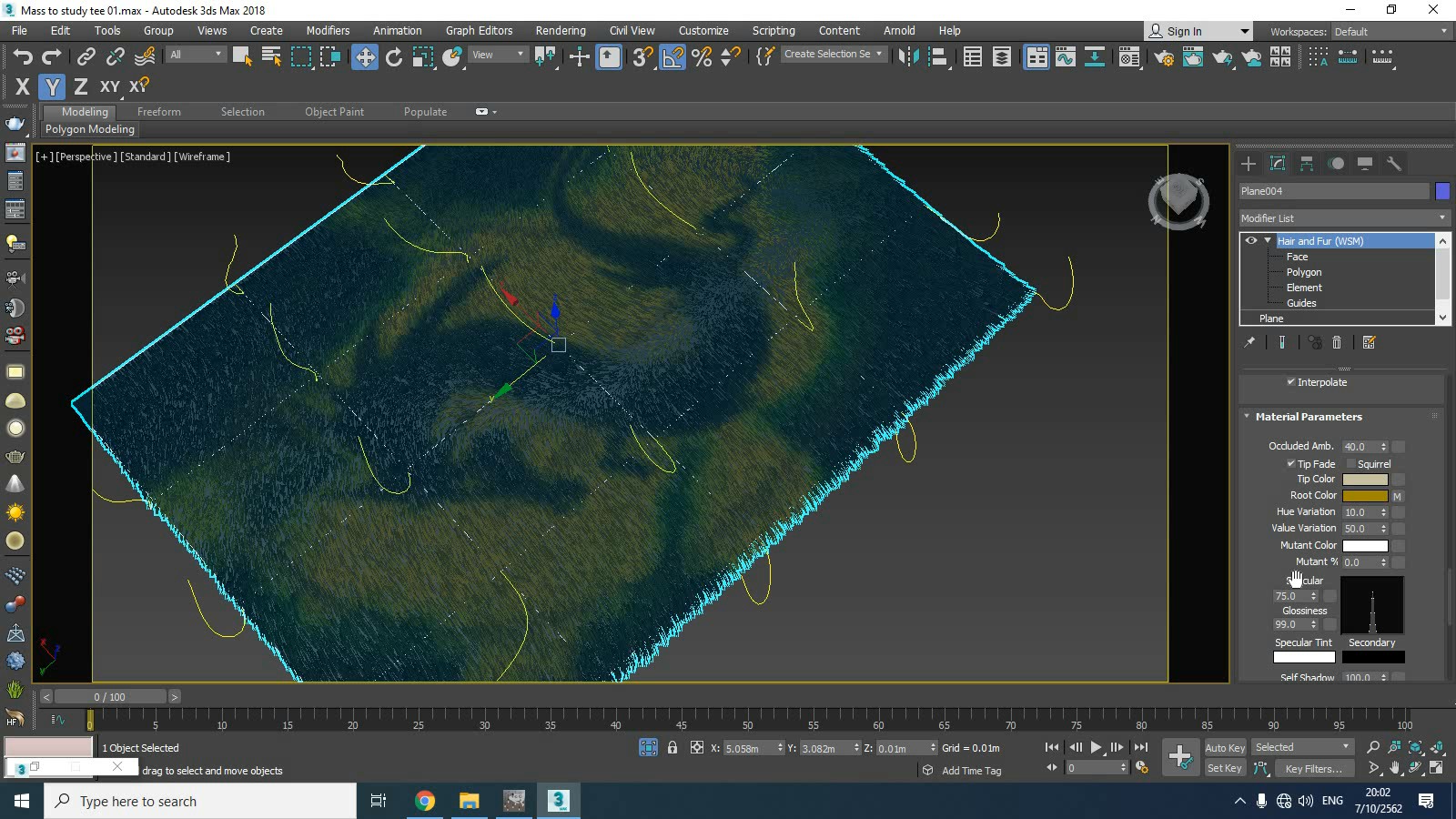Open the Motion panel tab

[1336, 164]
